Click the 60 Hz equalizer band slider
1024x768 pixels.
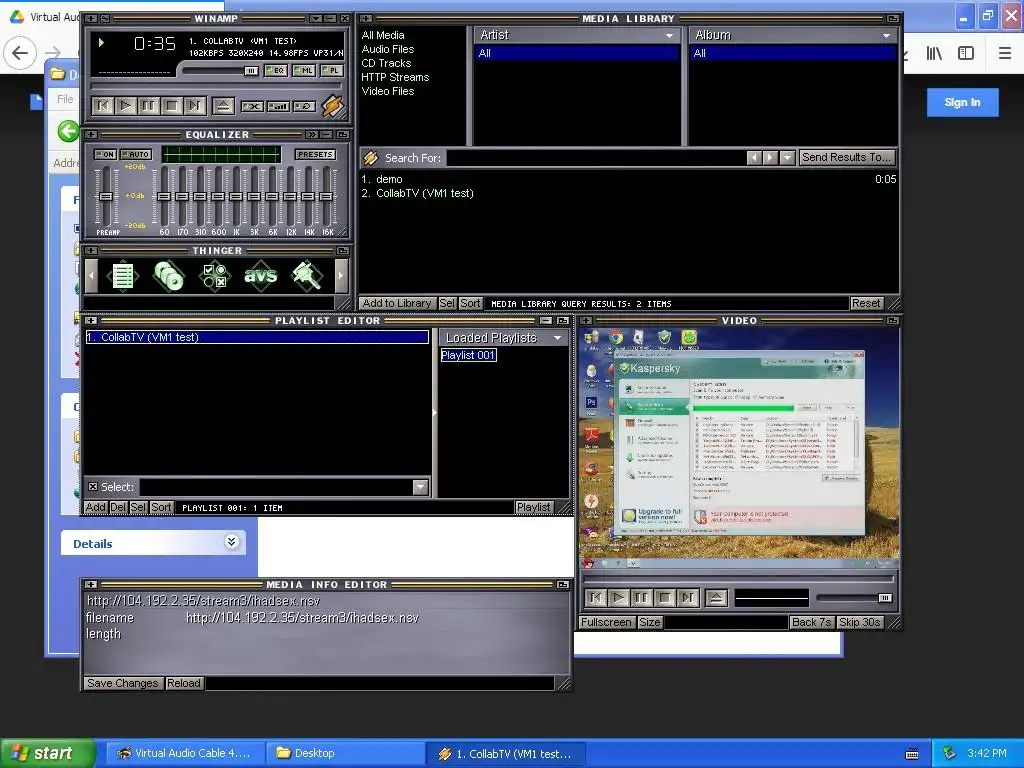point(164,197)
